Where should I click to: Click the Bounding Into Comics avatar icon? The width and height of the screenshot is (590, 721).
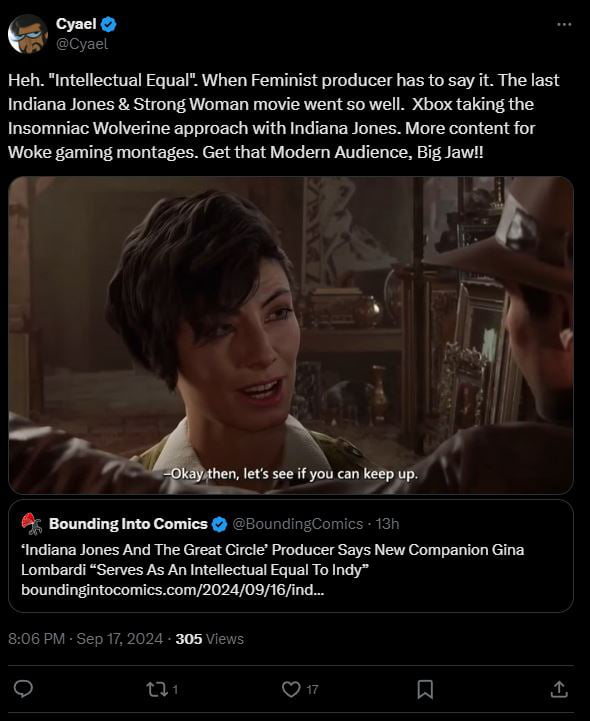tap(32, 524)
